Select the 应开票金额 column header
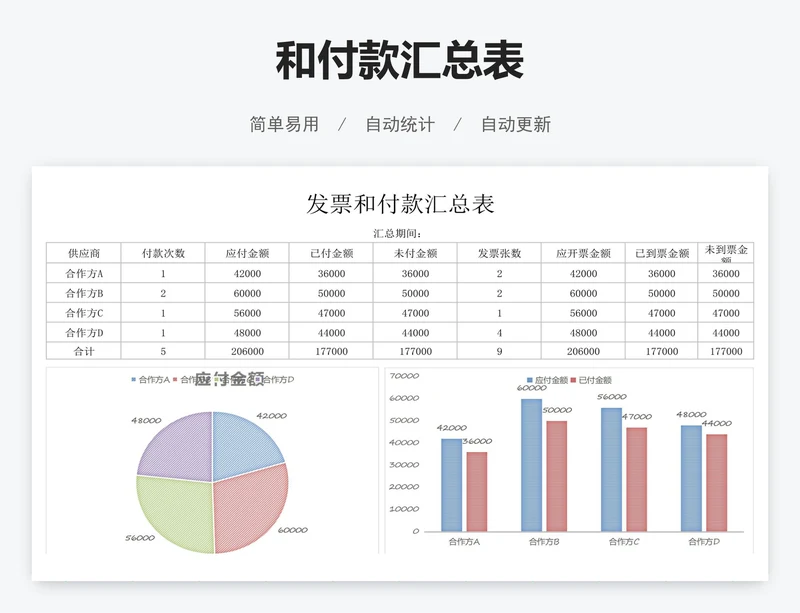This screenshot has width=800, height=613. pos(583,253)
